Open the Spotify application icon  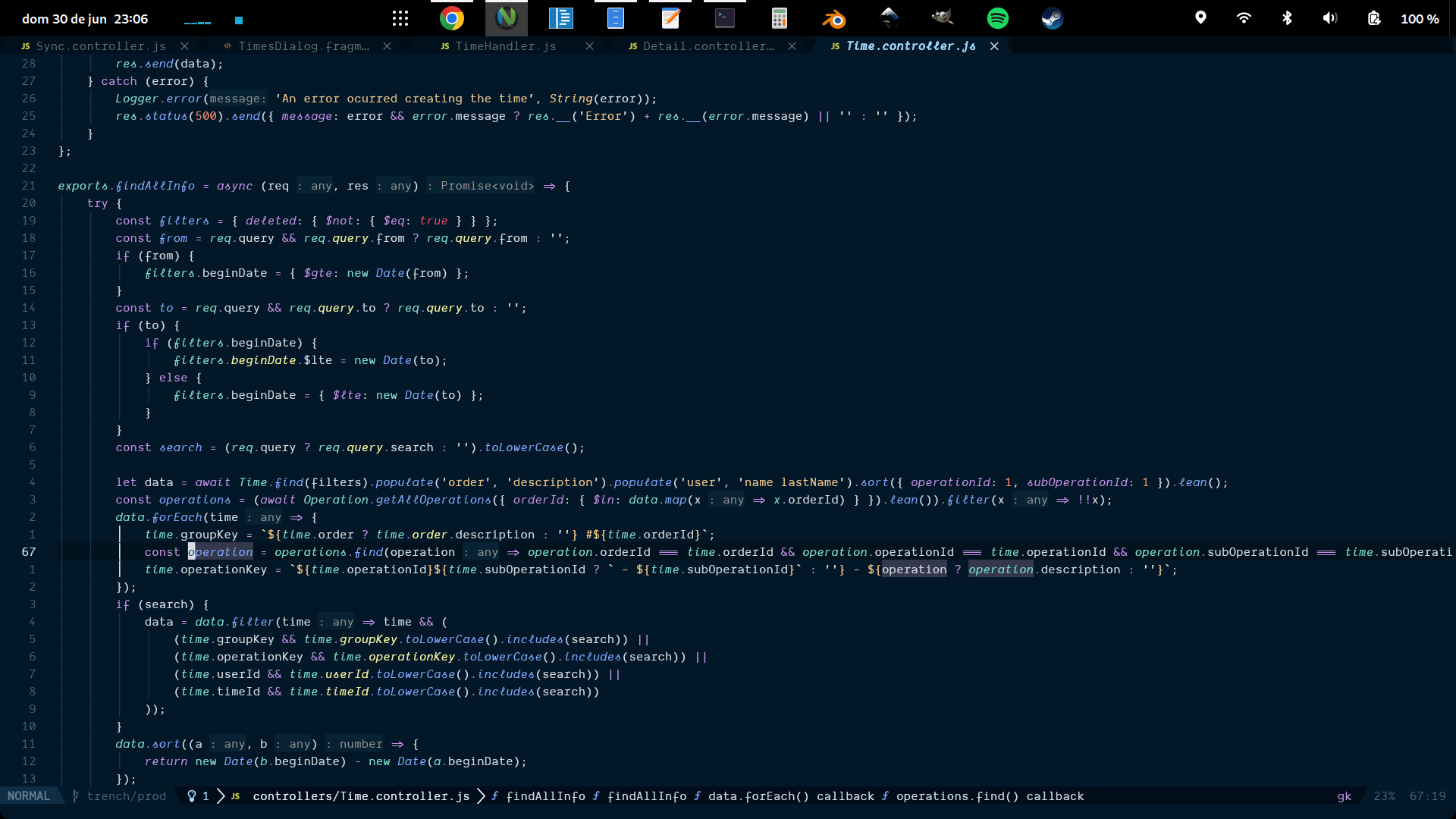pyautogui.click(x=998, y=18)
